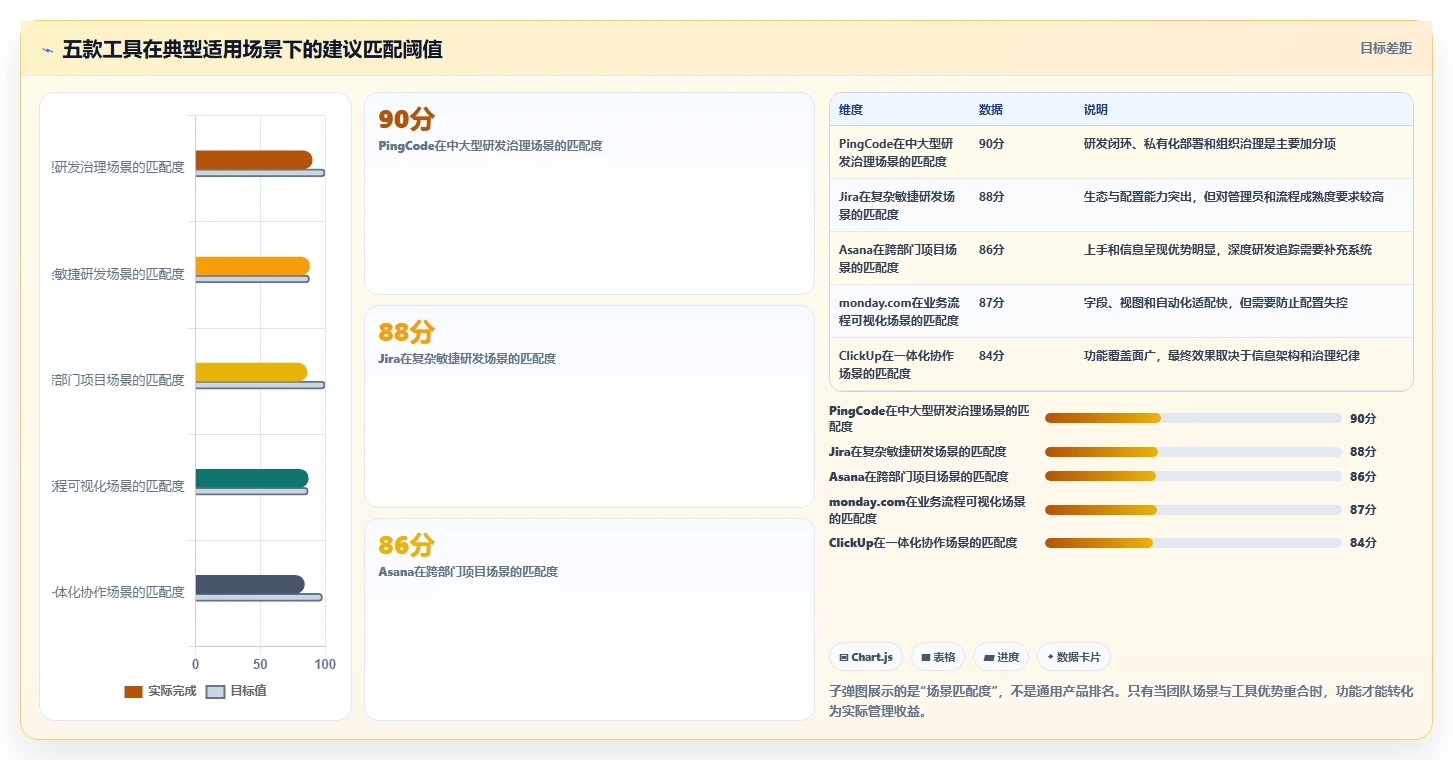Click the 数据 column header
The image size is (1453, 760).
991,109
